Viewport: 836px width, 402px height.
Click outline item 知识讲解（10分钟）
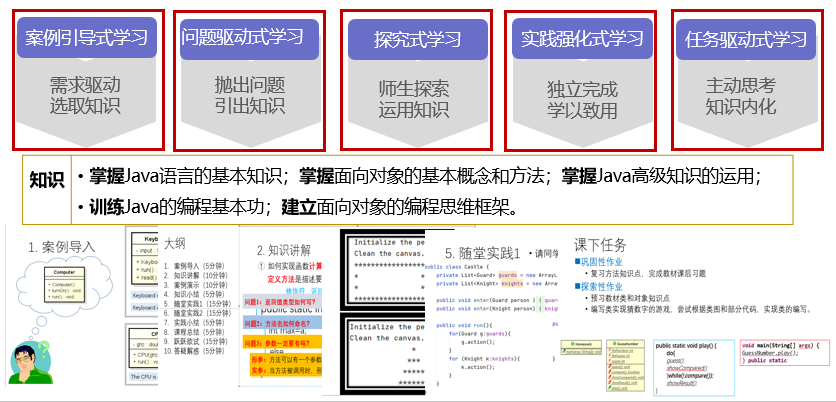tap(196, 275)
